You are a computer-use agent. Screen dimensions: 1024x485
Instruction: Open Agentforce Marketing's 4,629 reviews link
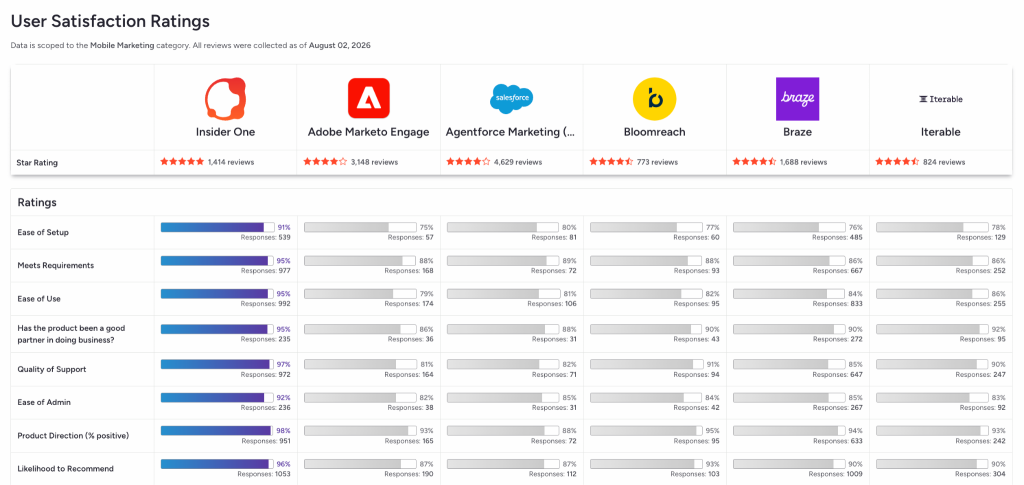(x=518, y=162)
